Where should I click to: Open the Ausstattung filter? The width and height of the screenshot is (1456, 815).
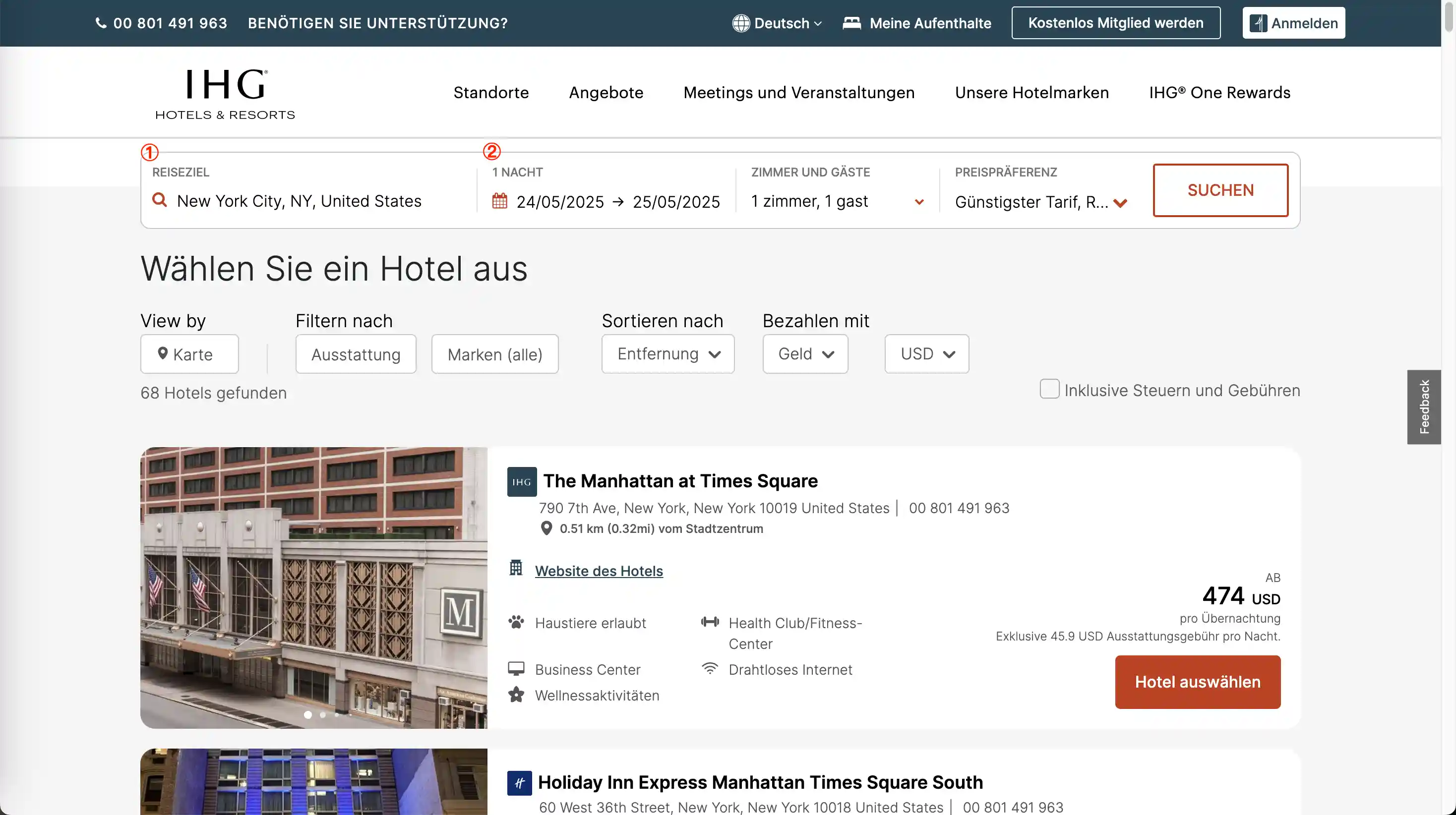(x=356, y=354)
